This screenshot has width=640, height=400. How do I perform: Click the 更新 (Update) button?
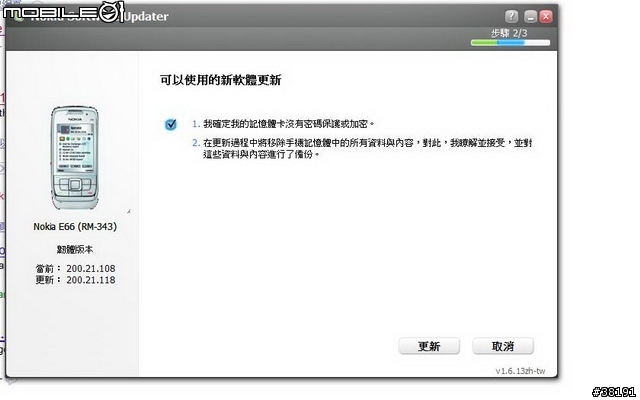(429, 346)
